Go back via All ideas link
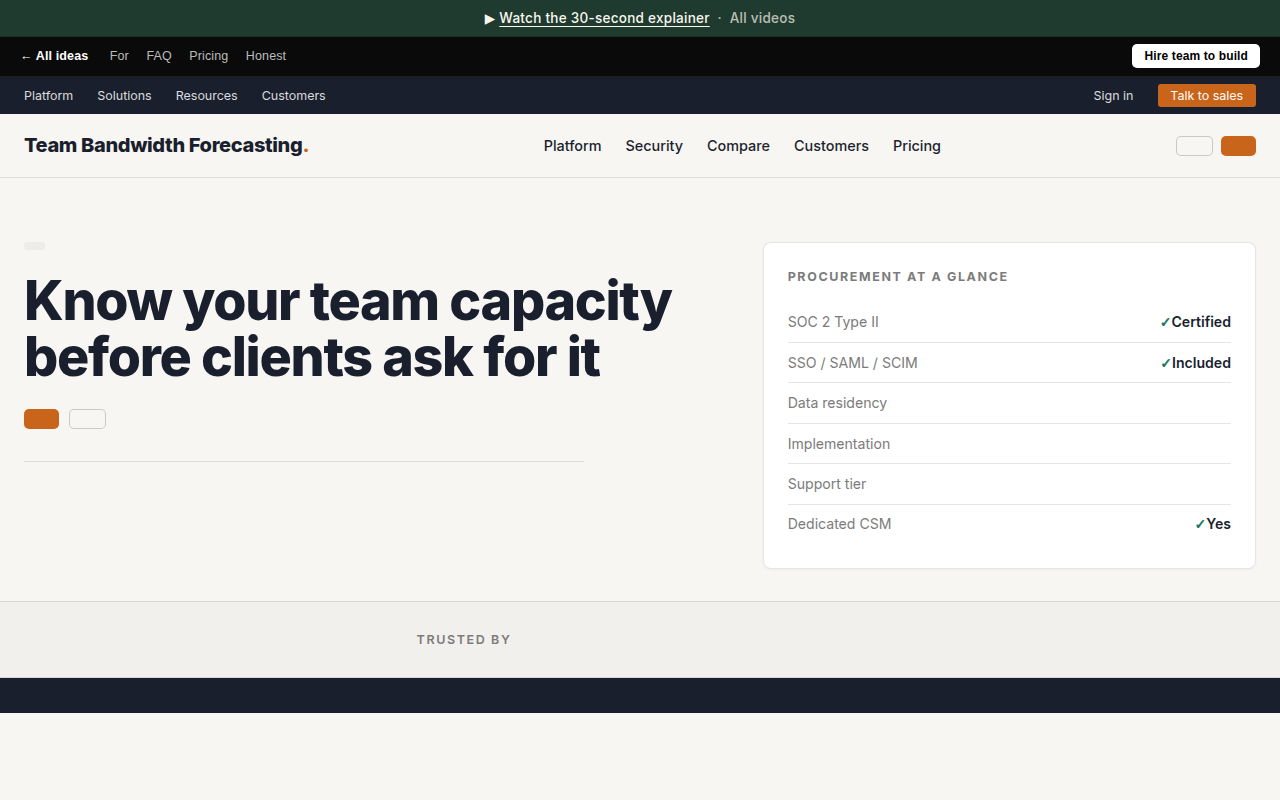Screen dimensions: 1280x800 [55, 56]
